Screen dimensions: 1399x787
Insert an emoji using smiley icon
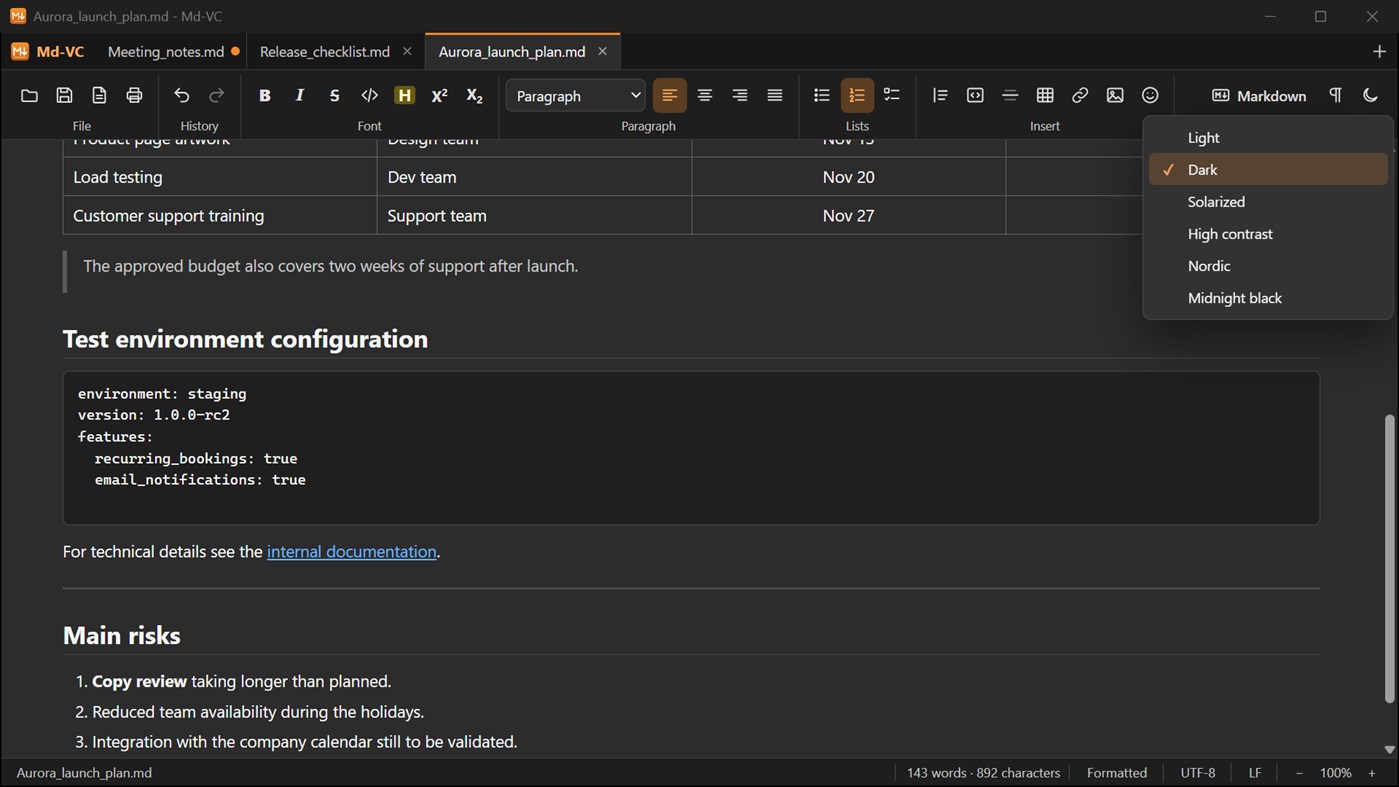tap(1150, 95)
